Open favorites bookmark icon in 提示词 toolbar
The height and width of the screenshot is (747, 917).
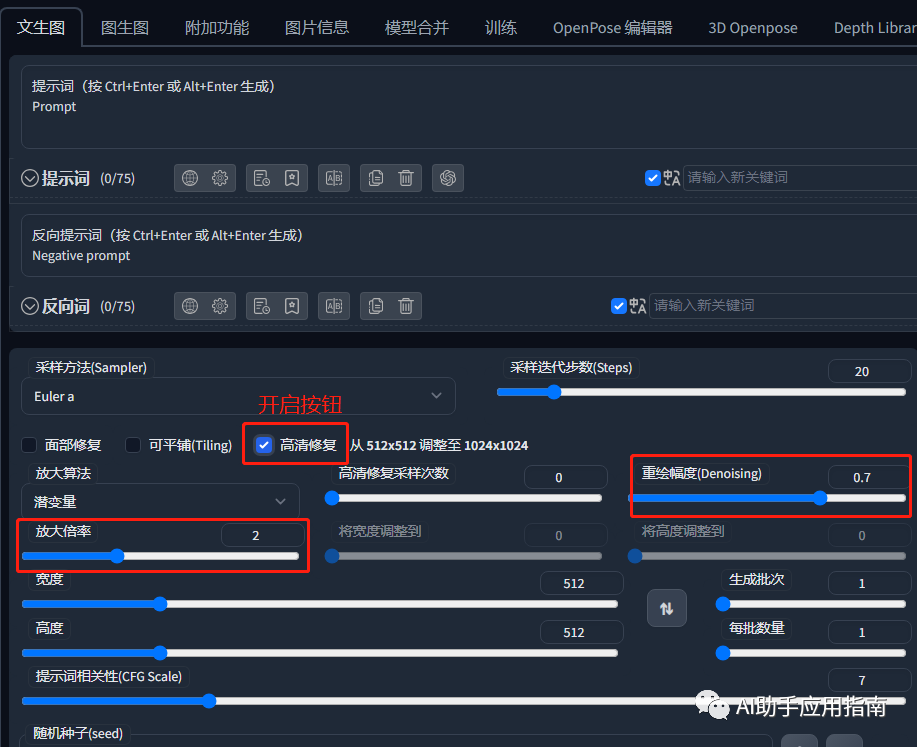click(x=292, y=178)
